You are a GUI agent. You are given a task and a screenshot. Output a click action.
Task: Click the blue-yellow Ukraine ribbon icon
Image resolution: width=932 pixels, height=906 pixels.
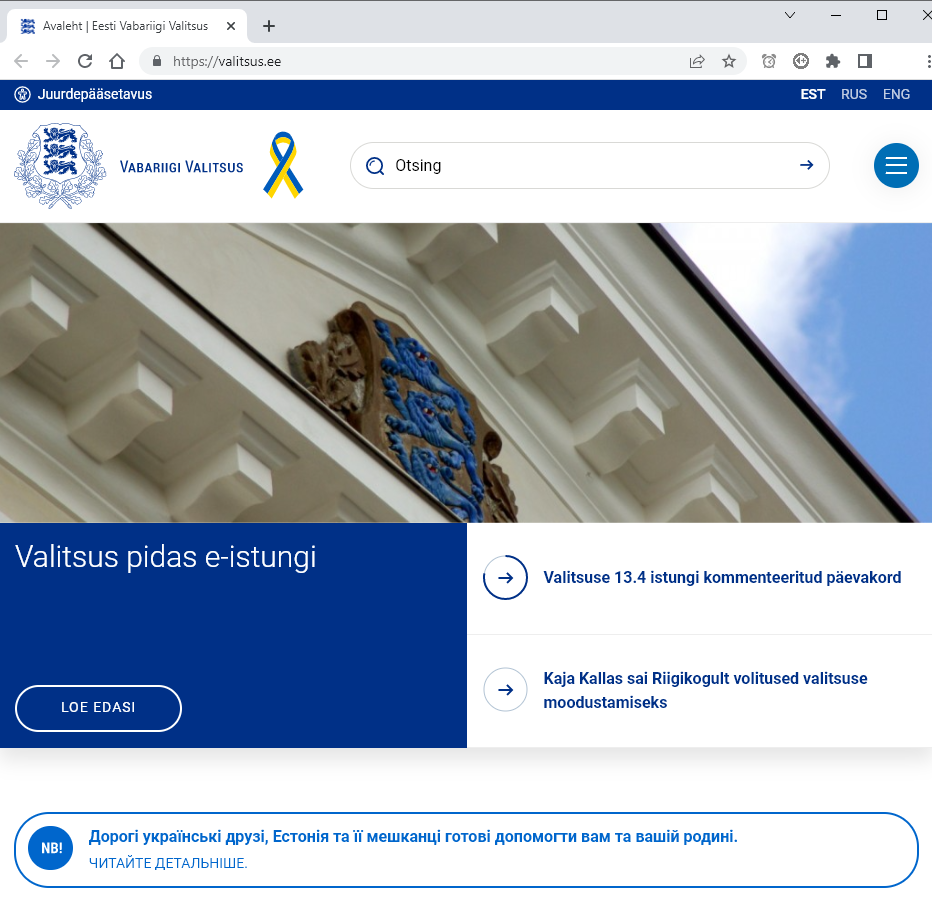click(283, 165)
